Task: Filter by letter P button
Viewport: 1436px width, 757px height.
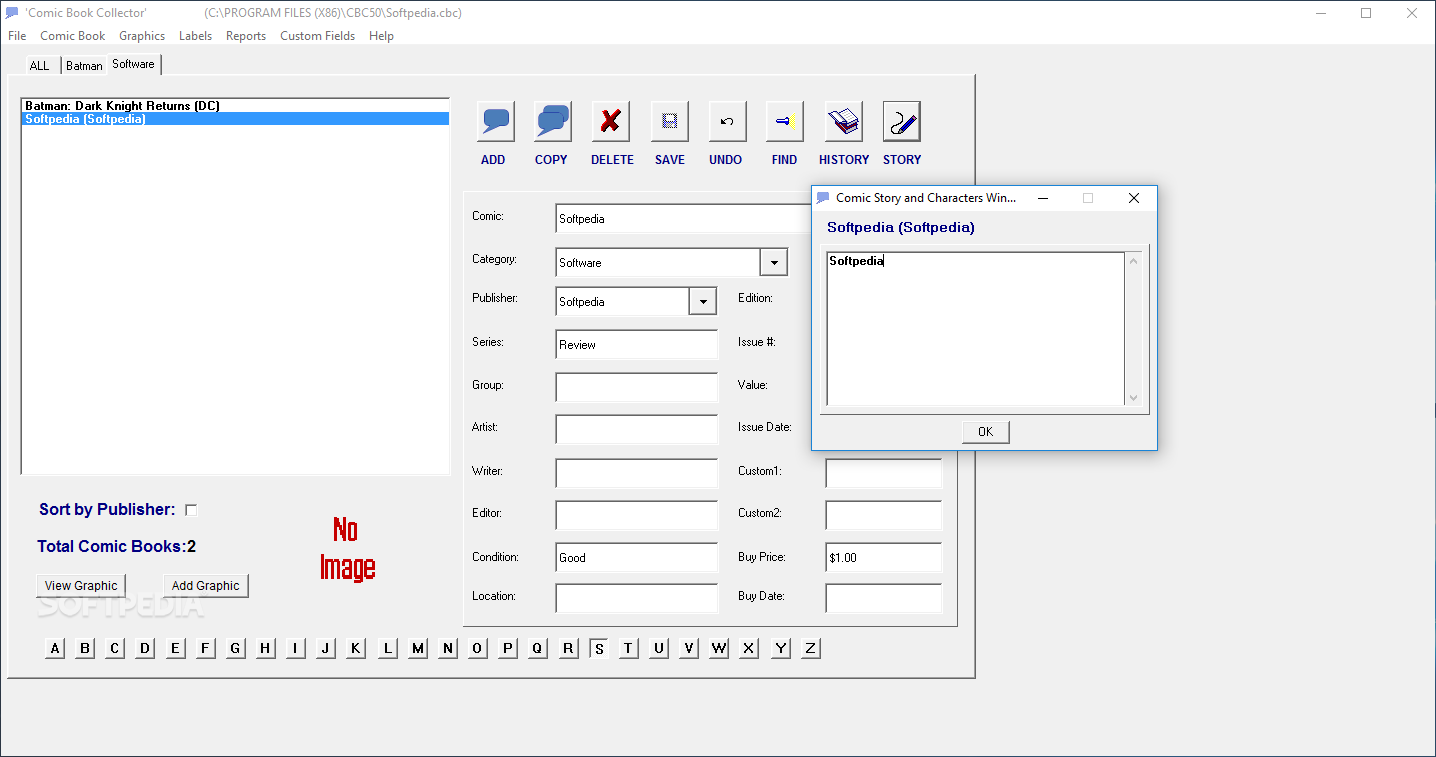Action: pyautogui.click(x=508, y=649)
